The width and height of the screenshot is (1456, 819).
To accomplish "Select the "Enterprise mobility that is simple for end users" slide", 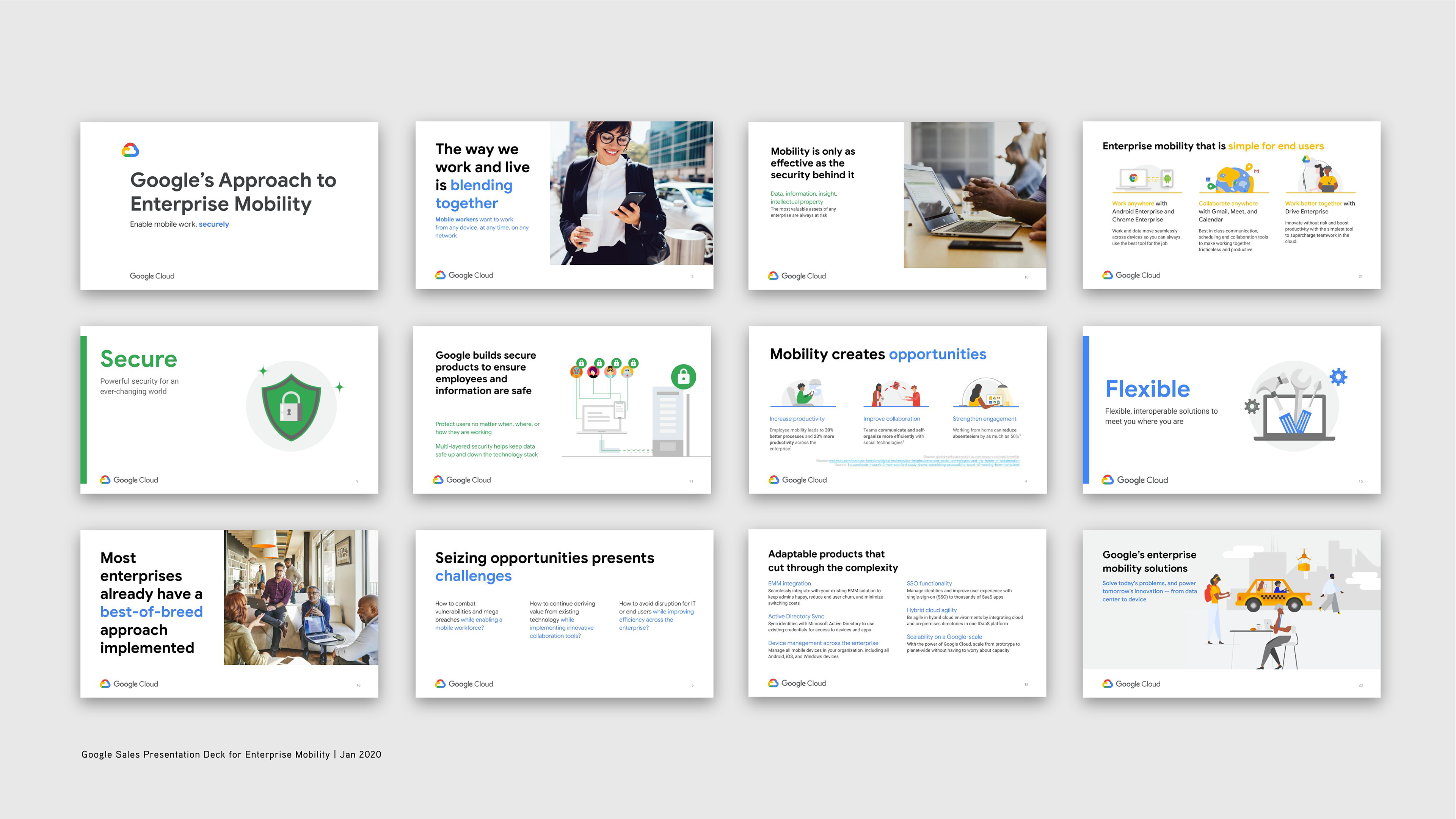I will (x=1231, y=205).
